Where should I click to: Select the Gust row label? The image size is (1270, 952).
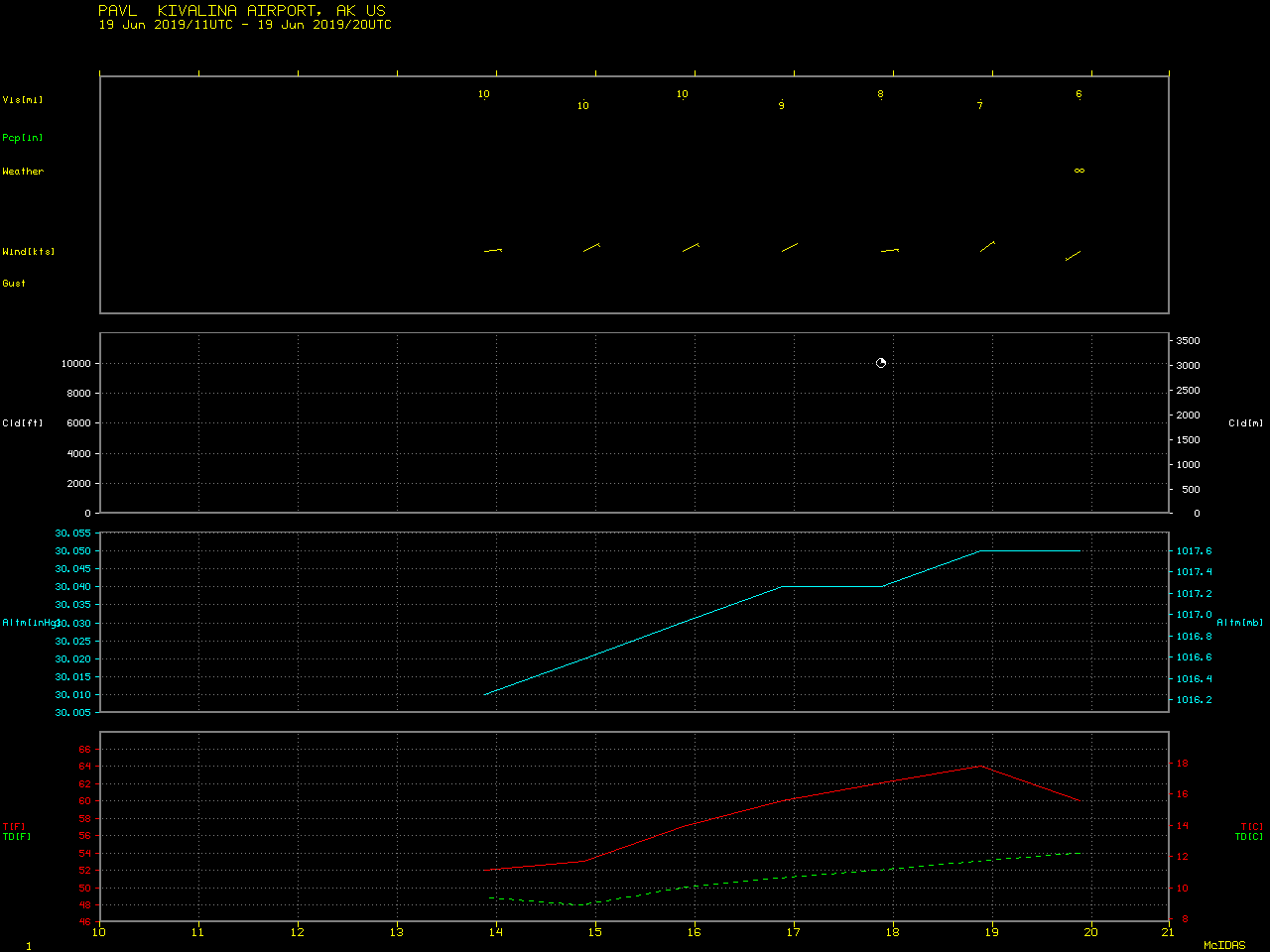tap(14, 284)
